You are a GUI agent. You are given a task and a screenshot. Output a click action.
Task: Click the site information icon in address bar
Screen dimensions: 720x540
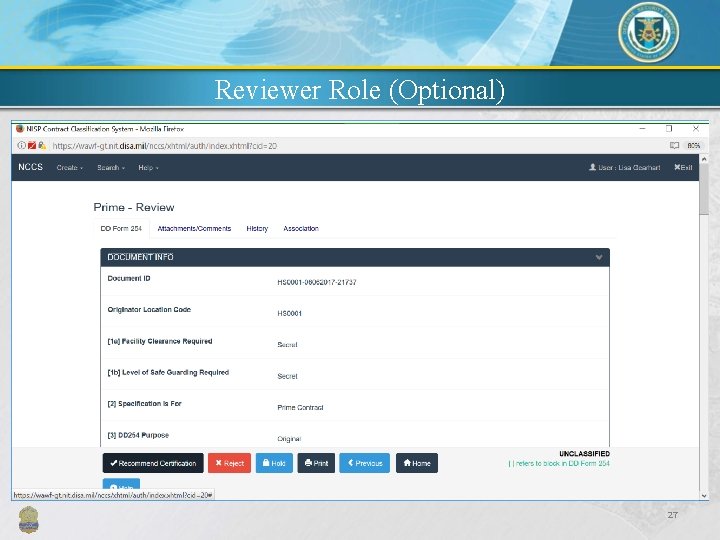[21, 146]
